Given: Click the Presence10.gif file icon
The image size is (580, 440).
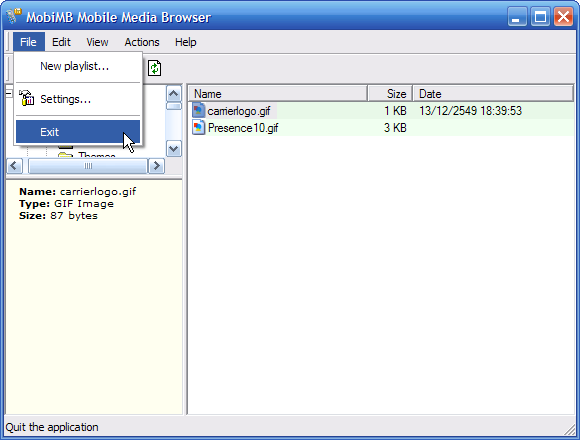Looking at the screenshot, I should coord(199,128).
